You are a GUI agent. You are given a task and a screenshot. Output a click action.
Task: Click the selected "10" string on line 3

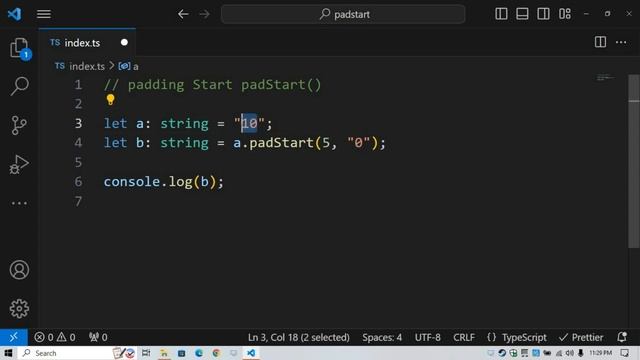tap(249, 123)
